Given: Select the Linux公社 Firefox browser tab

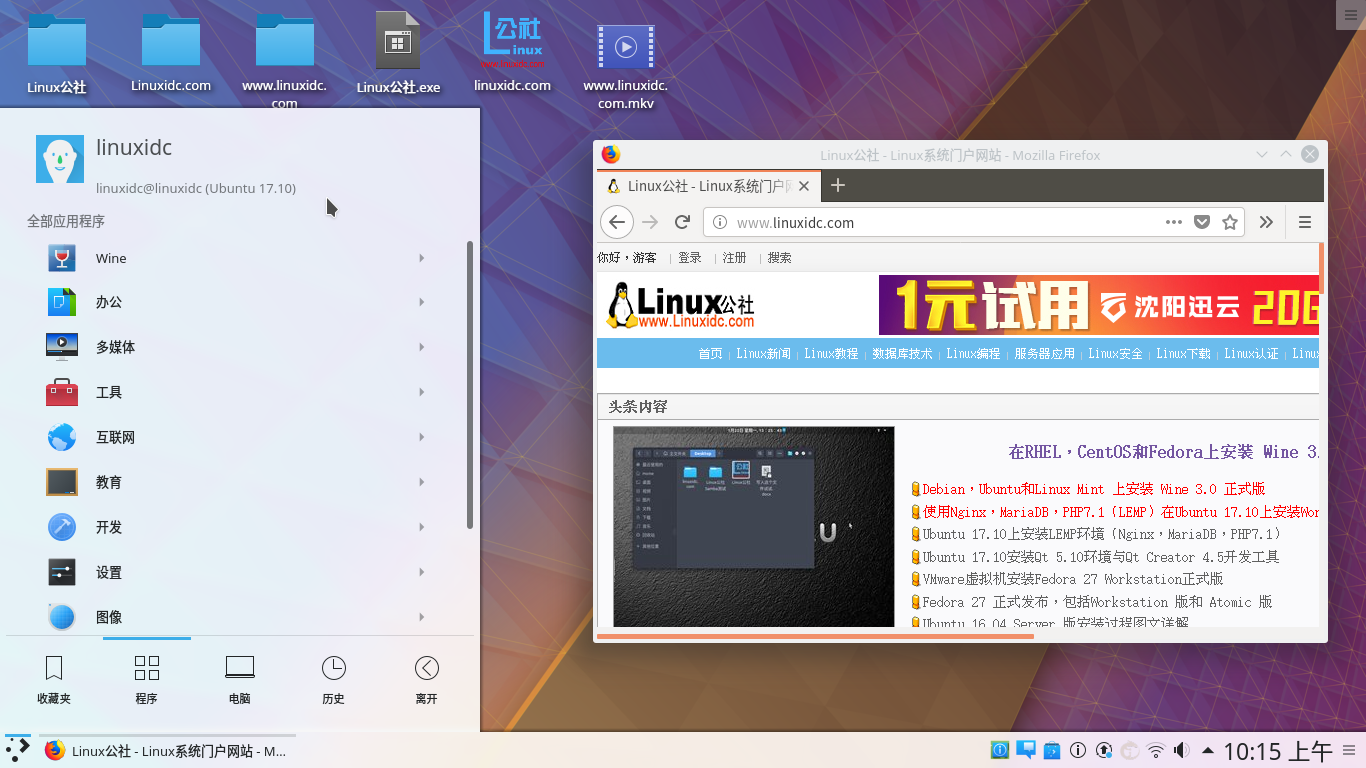Looking at the screenshot, I should (x=710, y=186).
